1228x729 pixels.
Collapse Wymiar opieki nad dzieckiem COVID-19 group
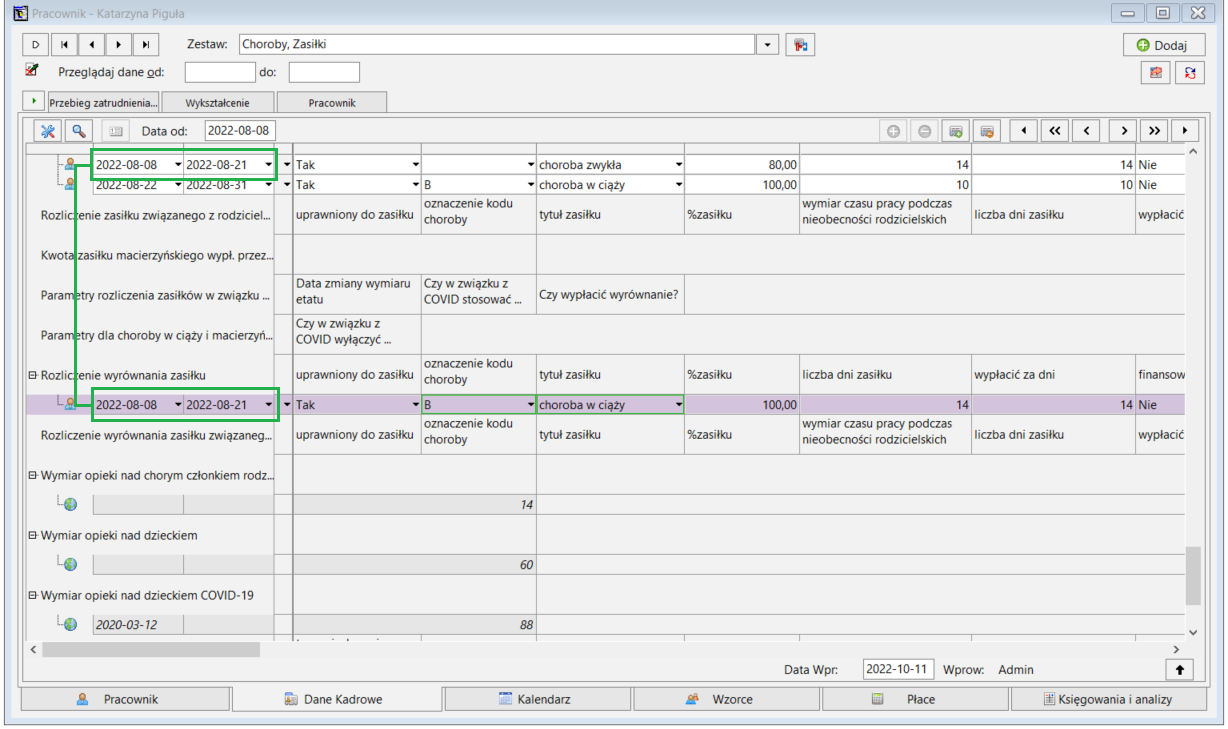point(32,595)
